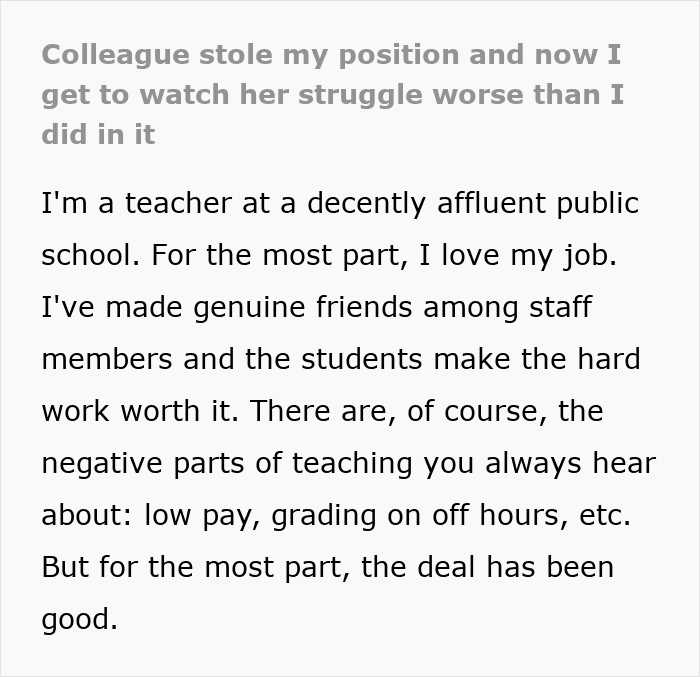Place cursor on the word "school."
Screen dimensions: 700x677
click(x=91, y=255)
